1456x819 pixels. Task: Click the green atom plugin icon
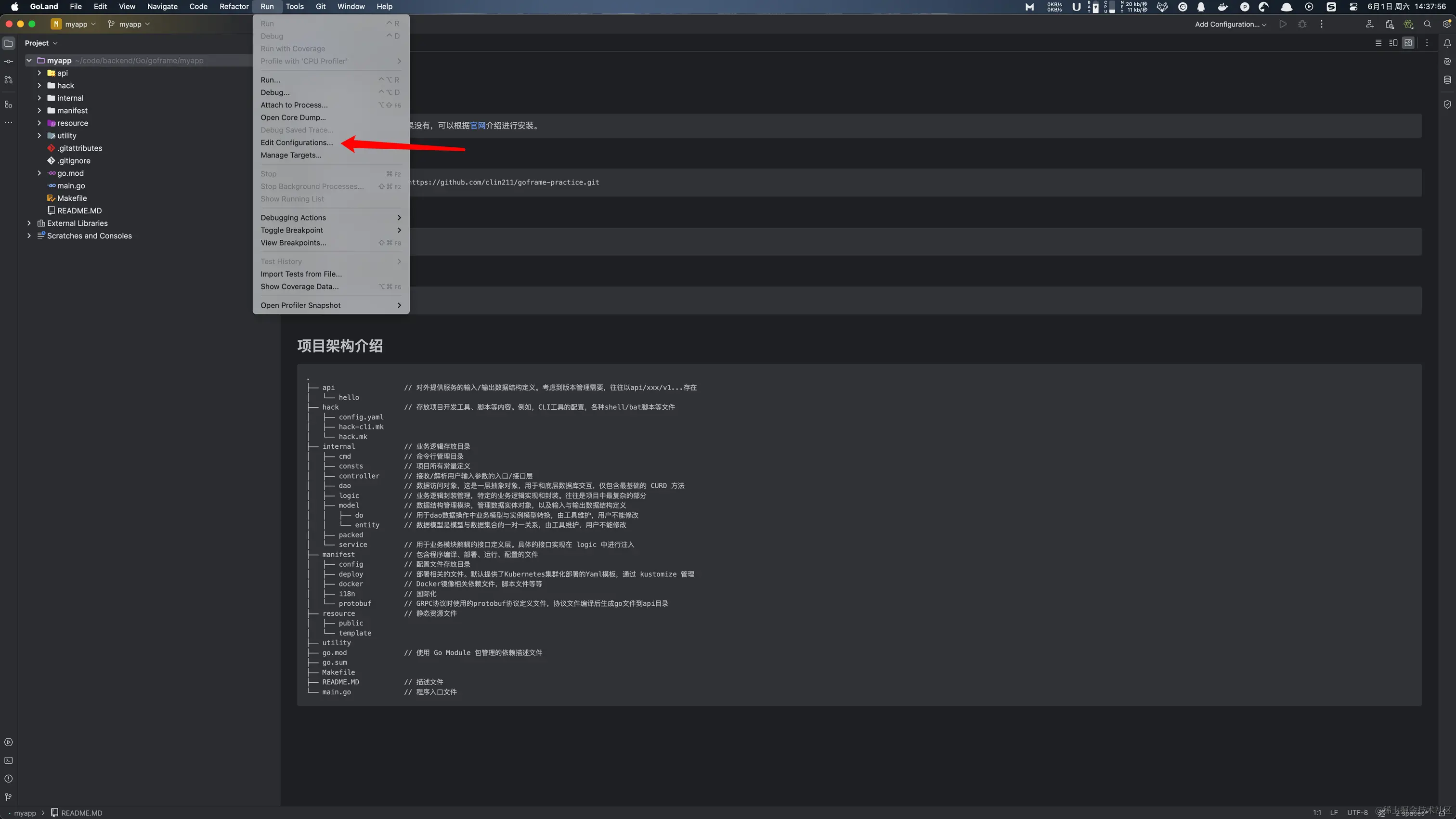(x=1408, y=24)
